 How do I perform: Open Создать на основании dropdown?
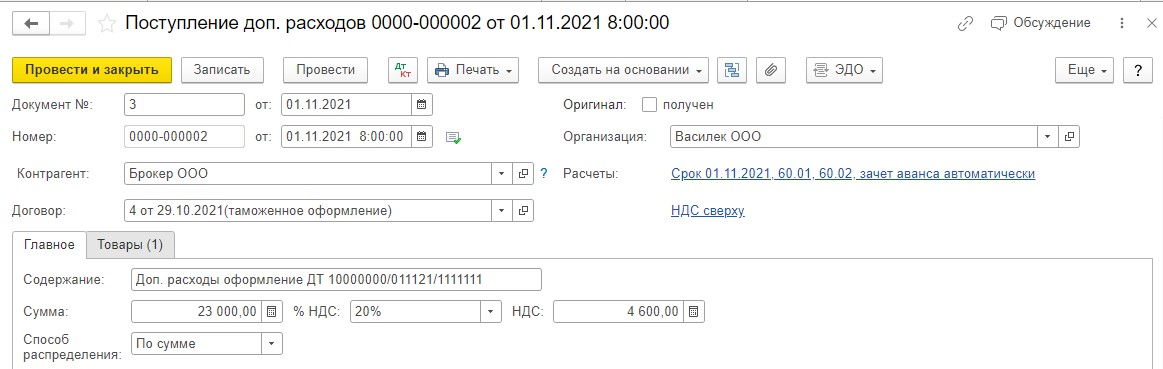click(x=623, y=70)
